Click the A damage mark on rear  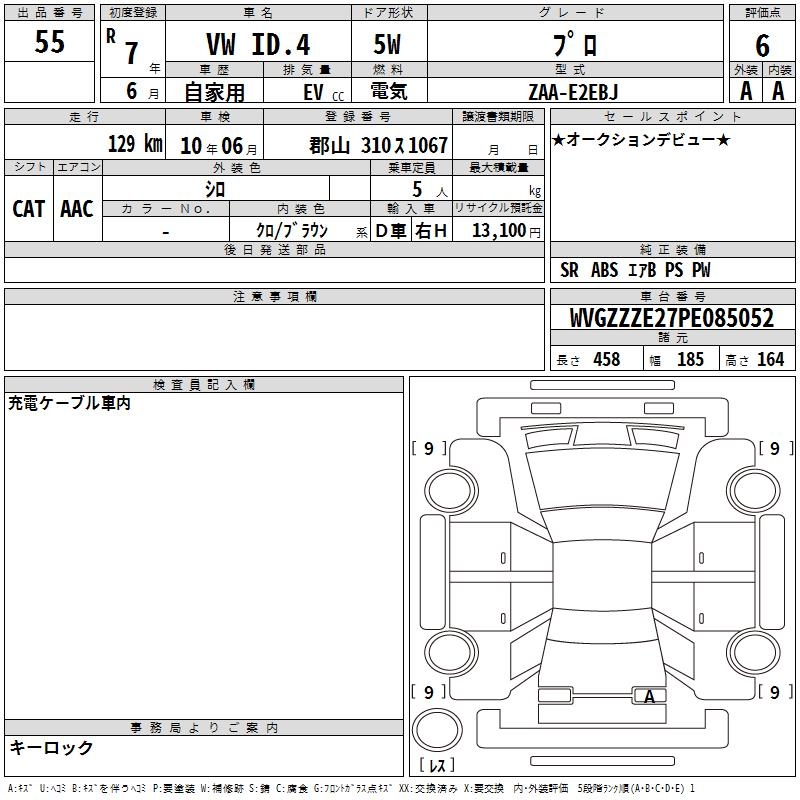coord(649,696)
